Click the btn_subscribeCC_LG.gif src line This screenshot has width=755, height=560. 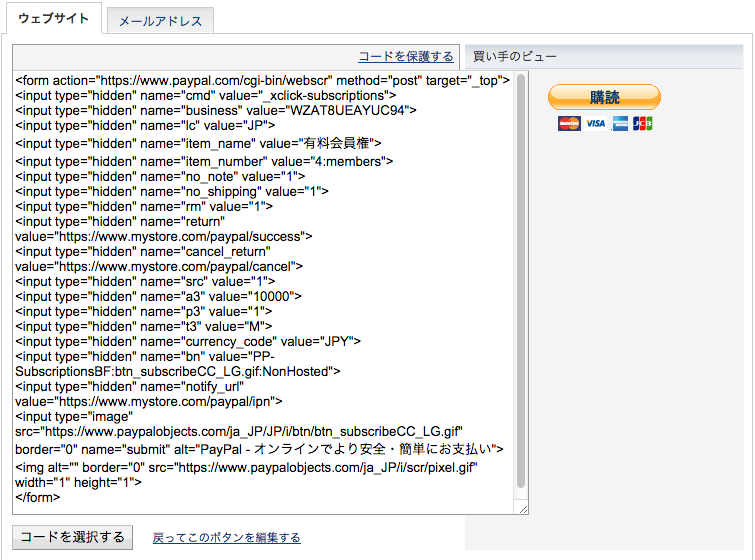[239, 431]
